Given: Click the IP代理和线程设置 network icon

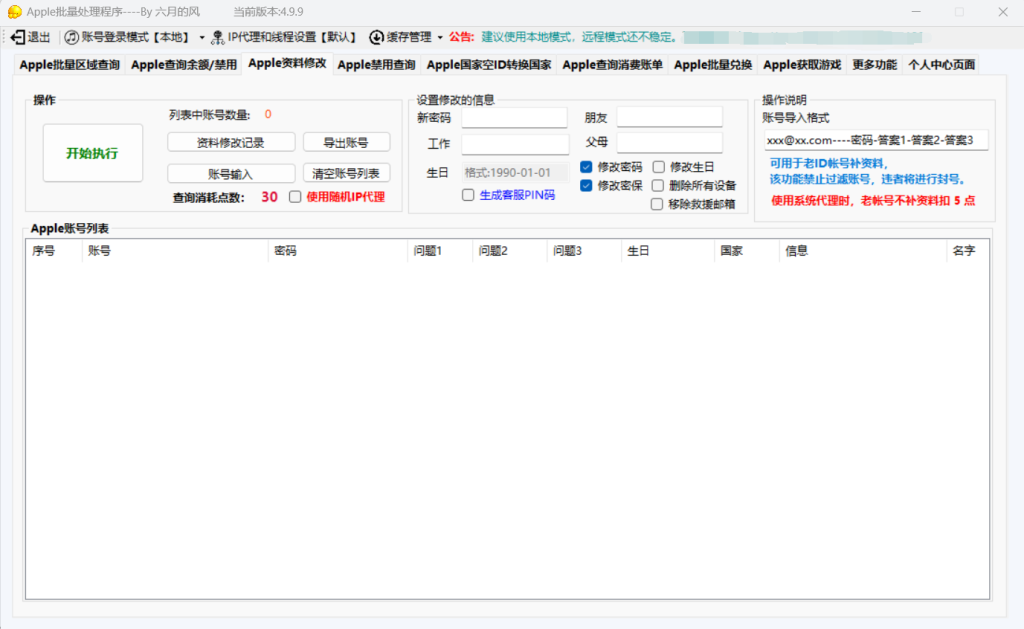Looking at the screenshot, I should (x=217, y=37).
